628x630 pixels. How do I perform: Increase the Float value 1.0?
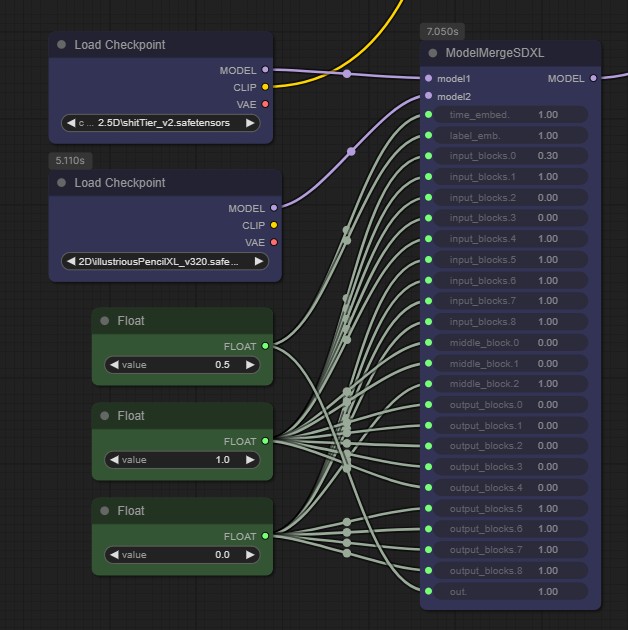[x=250, y=460]
